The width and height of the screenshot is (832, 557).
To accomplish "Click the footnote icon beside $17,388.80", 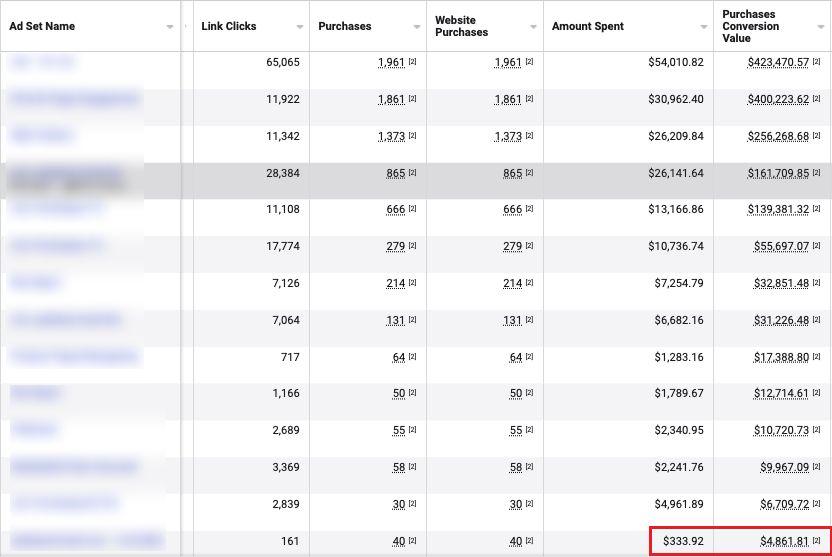I will coord(819,357).
